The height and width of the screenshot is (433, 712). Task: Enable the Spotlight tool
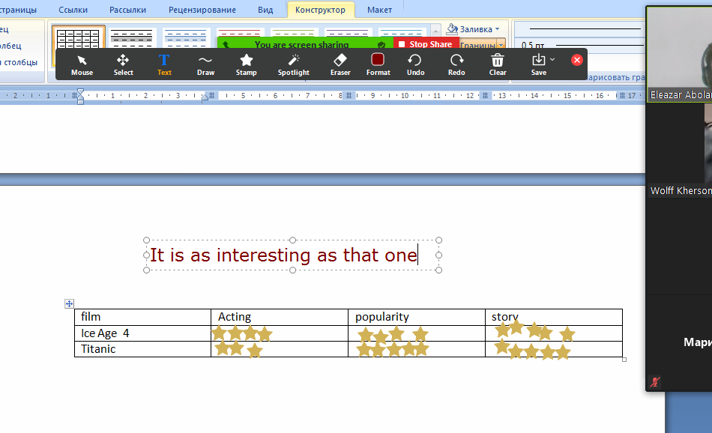[x=293, y=64]
